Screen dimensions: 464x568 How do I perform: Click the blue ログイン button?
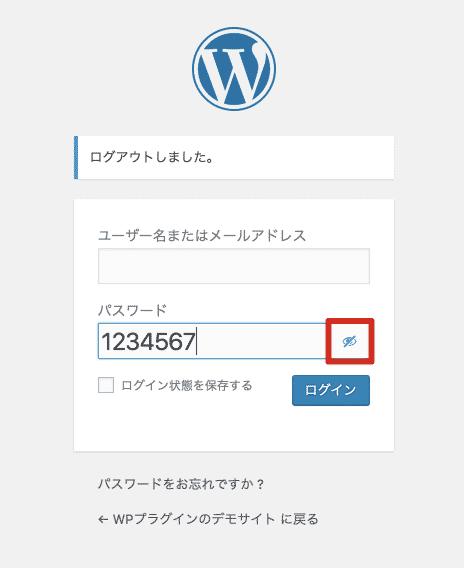pos(331,390)
